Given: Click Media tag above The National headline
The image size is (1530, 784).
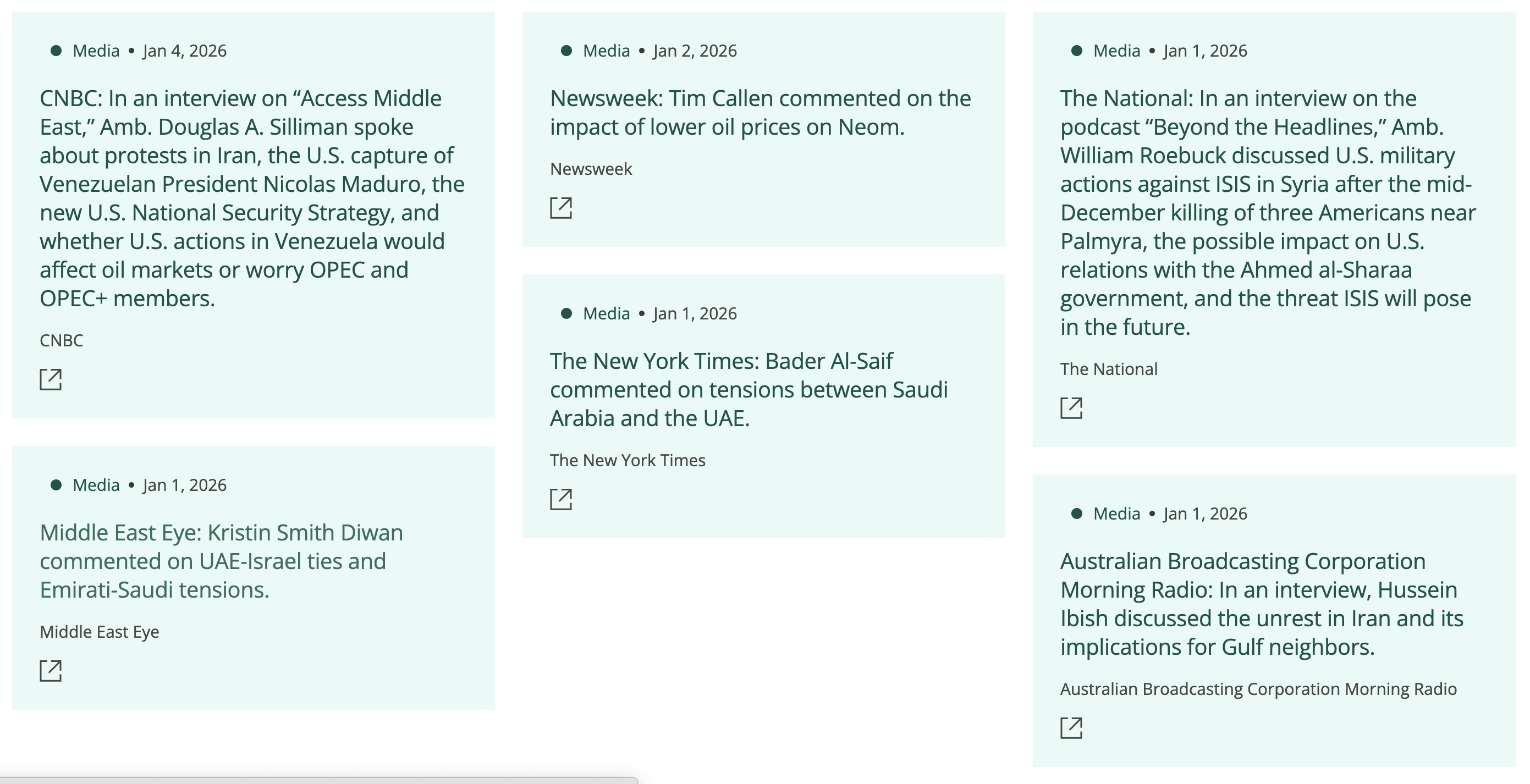Looking at the screenshot, I should click(x=1116, y=51).
